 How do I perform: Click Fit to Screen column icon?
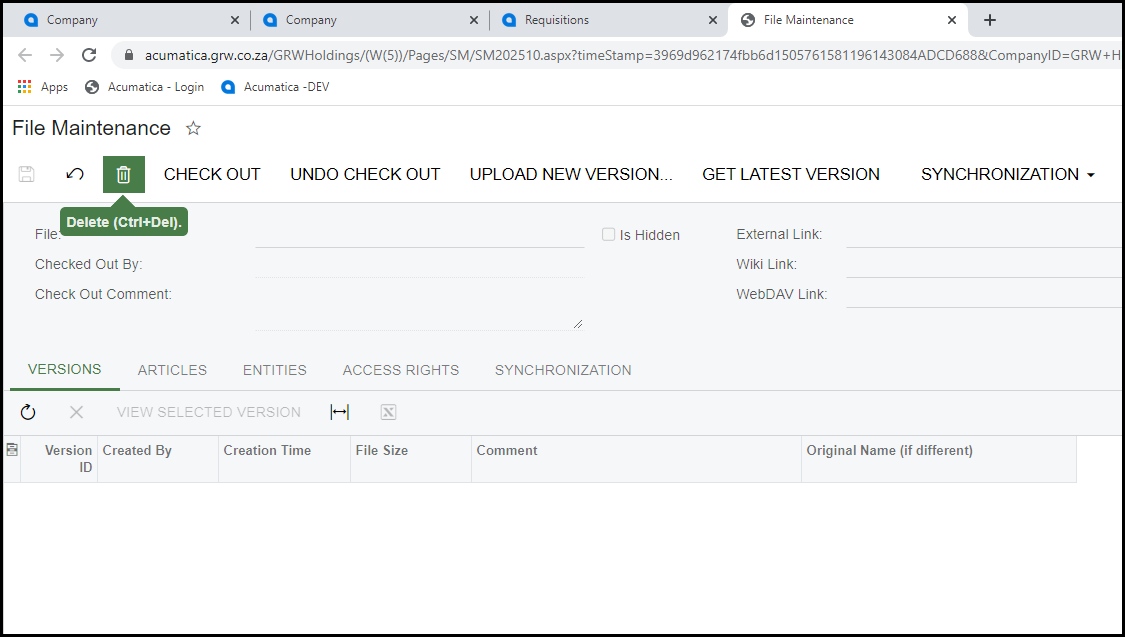[339, 412]
